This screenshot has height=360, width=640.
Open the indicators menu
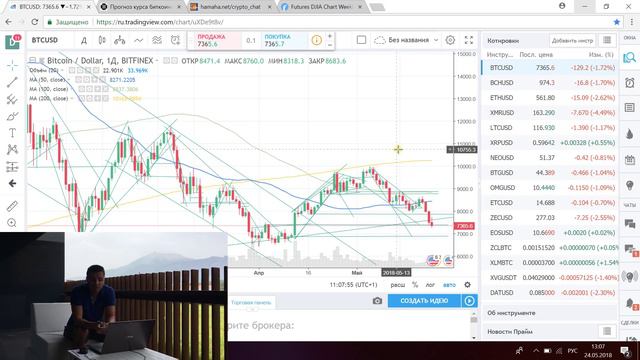pos(139,40)
